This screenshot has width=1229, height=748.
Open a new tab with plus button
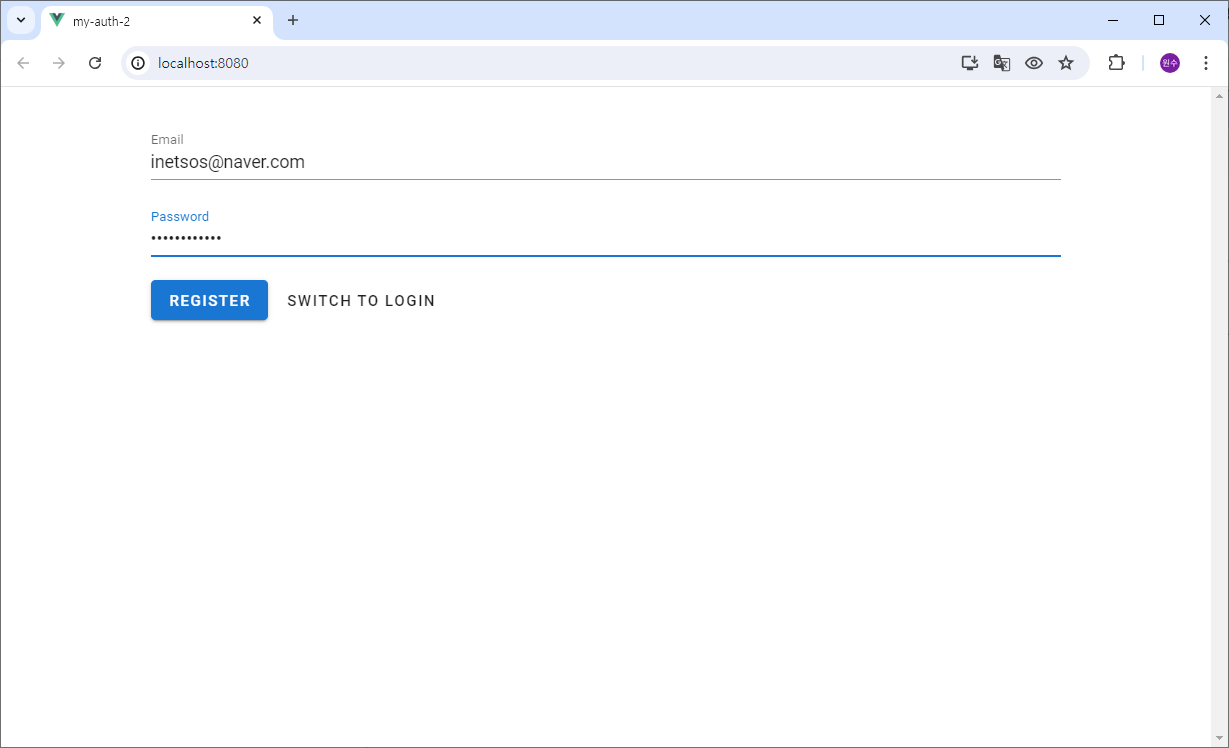coord(293,20)
